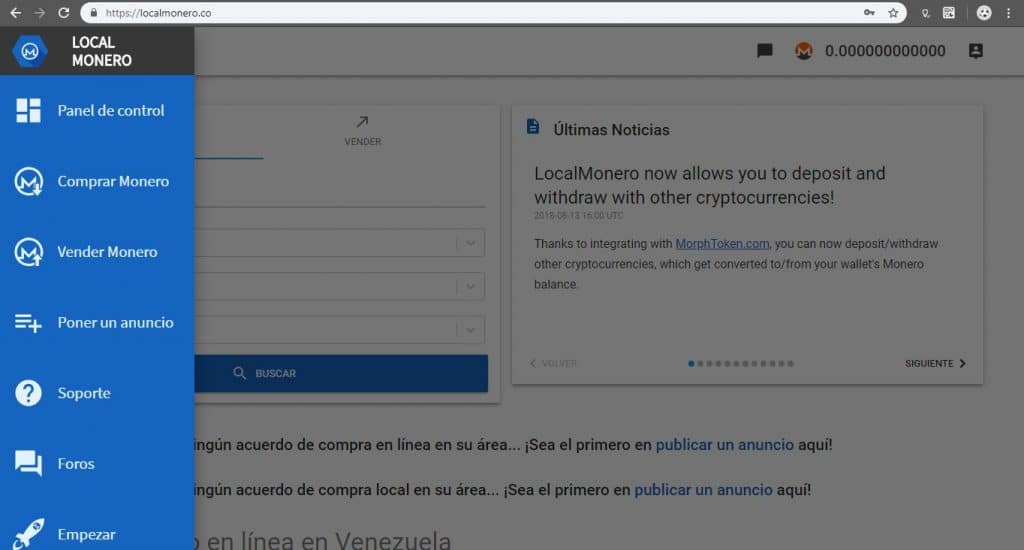Click the pin extension icon in the browser toolbar
This screenshot has height=550, width=1024.
(x=925, y=13)
